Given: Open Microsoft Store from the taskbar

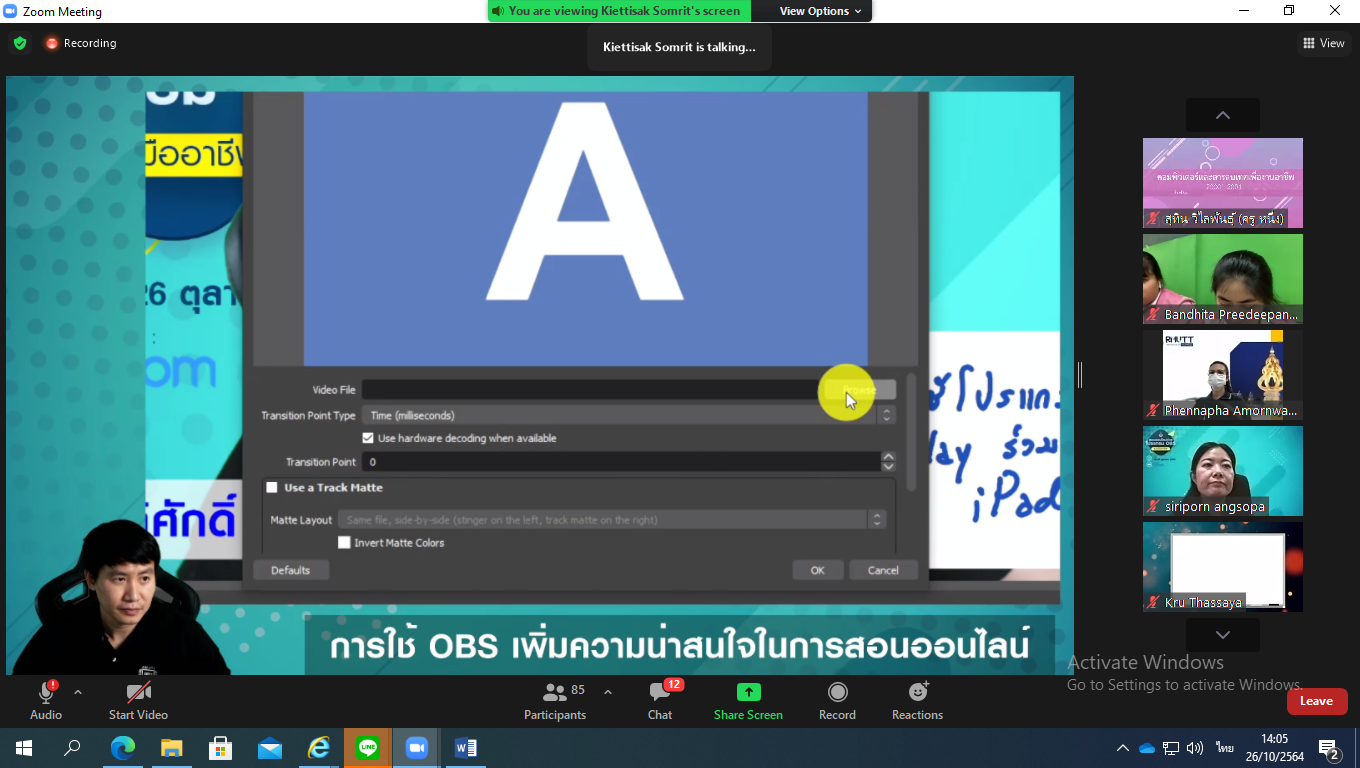Looking at the screenshot, I should (220, 748).
